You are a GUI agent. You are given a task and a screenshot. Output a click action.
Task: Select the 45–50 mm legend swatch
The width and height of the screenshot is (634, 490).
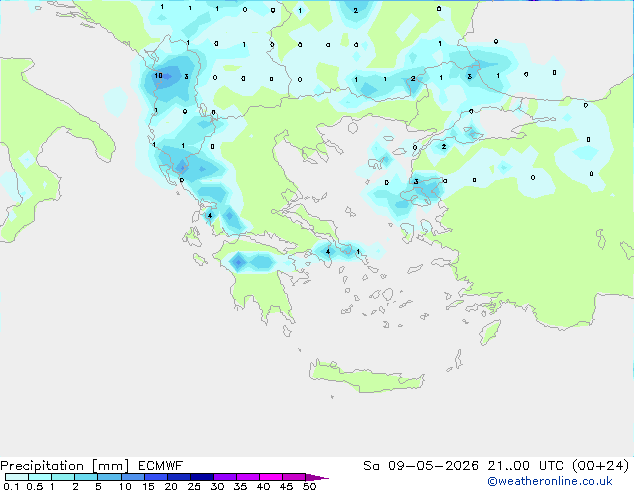tap(294, 477)
